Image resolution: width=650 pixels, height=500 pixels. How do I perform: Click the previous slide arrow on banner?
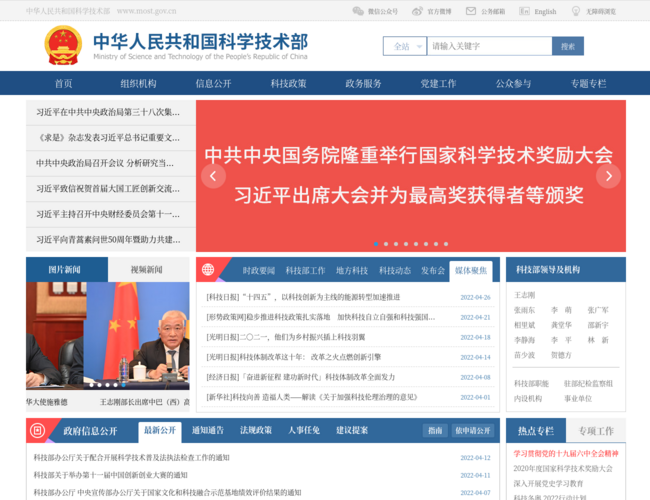(213, 176)
